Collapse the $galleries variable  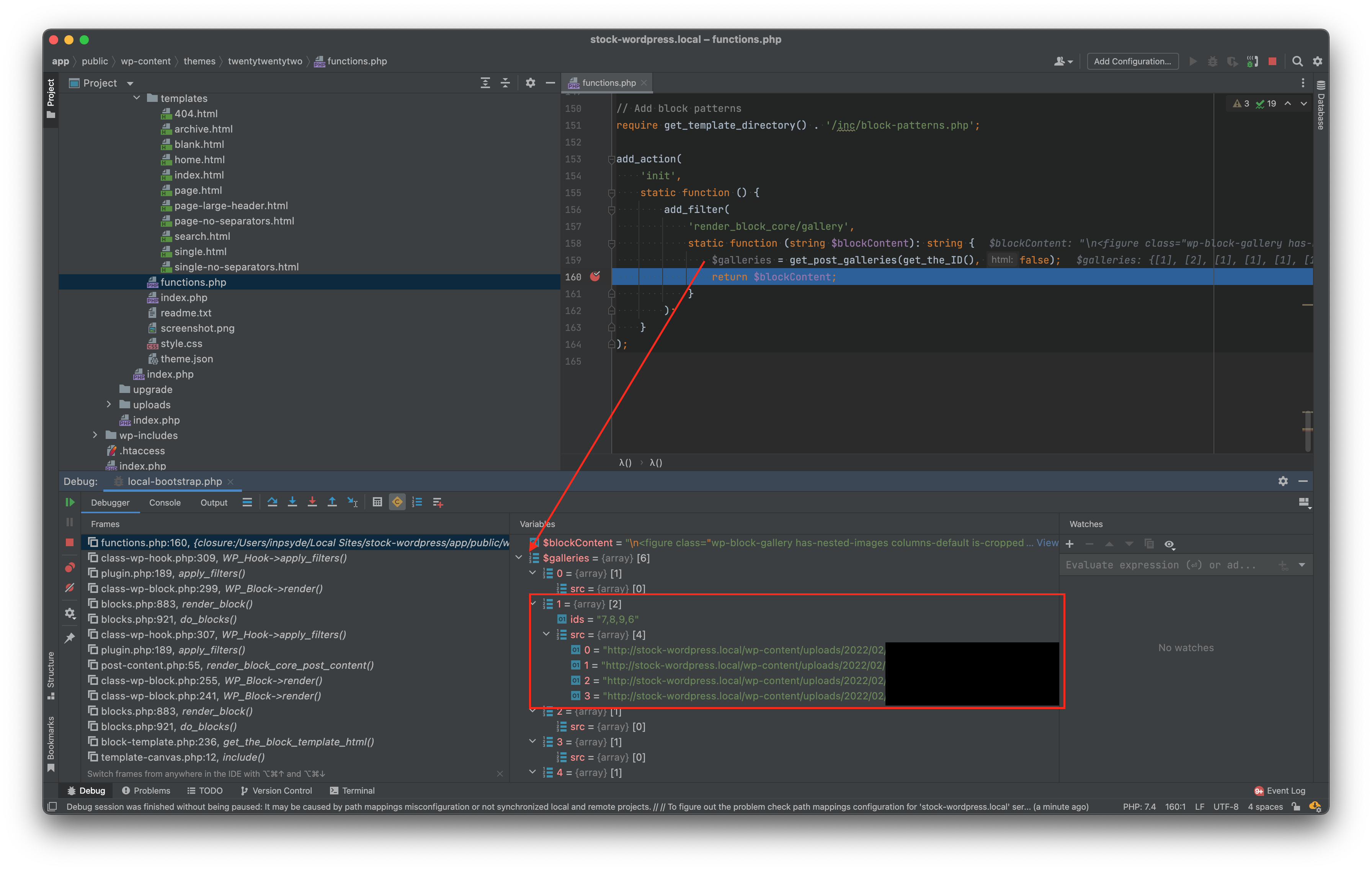coord(518,557)
